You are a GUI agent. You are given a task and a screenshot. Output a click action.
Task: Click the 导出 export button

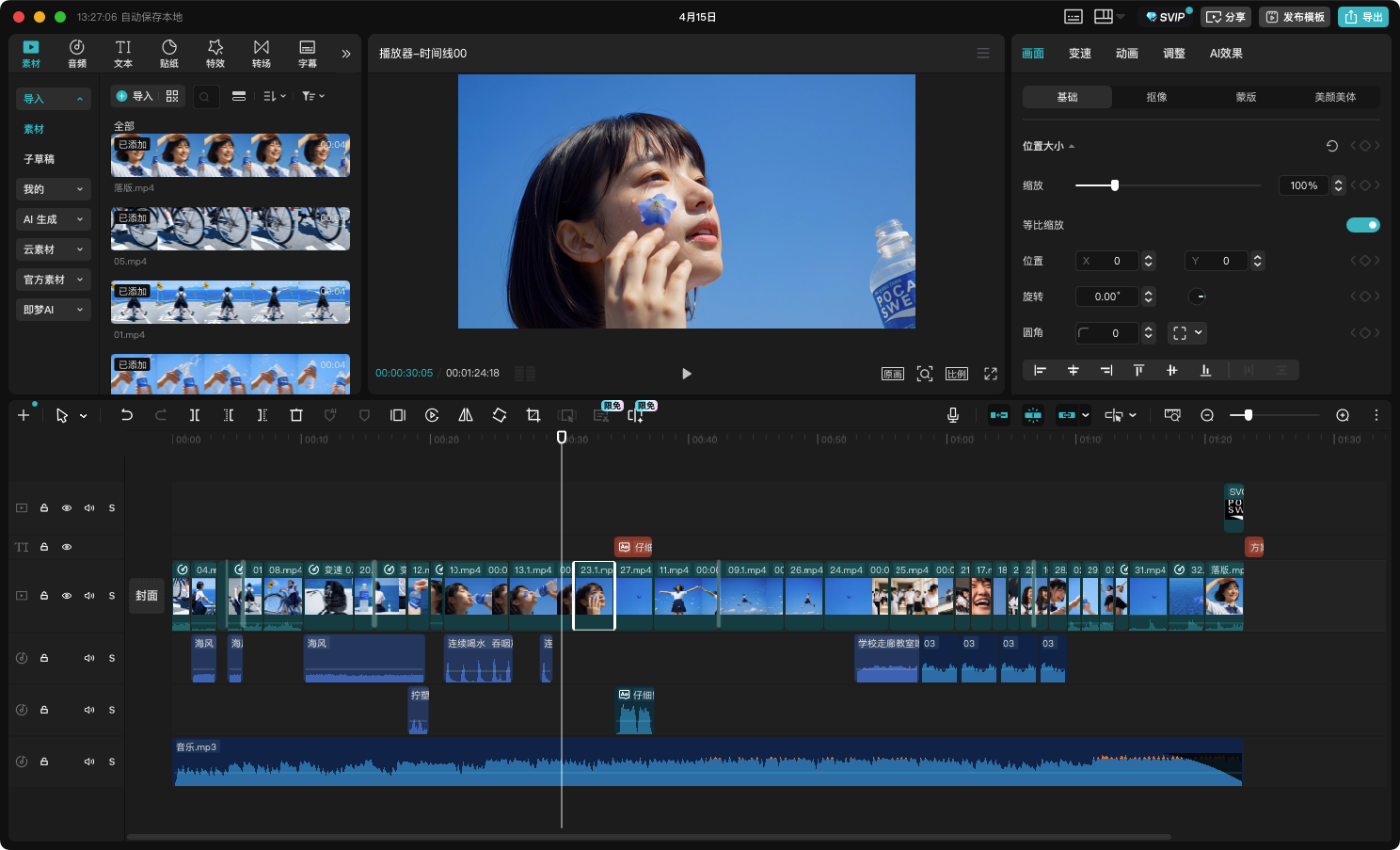[x=1363, y=17]
